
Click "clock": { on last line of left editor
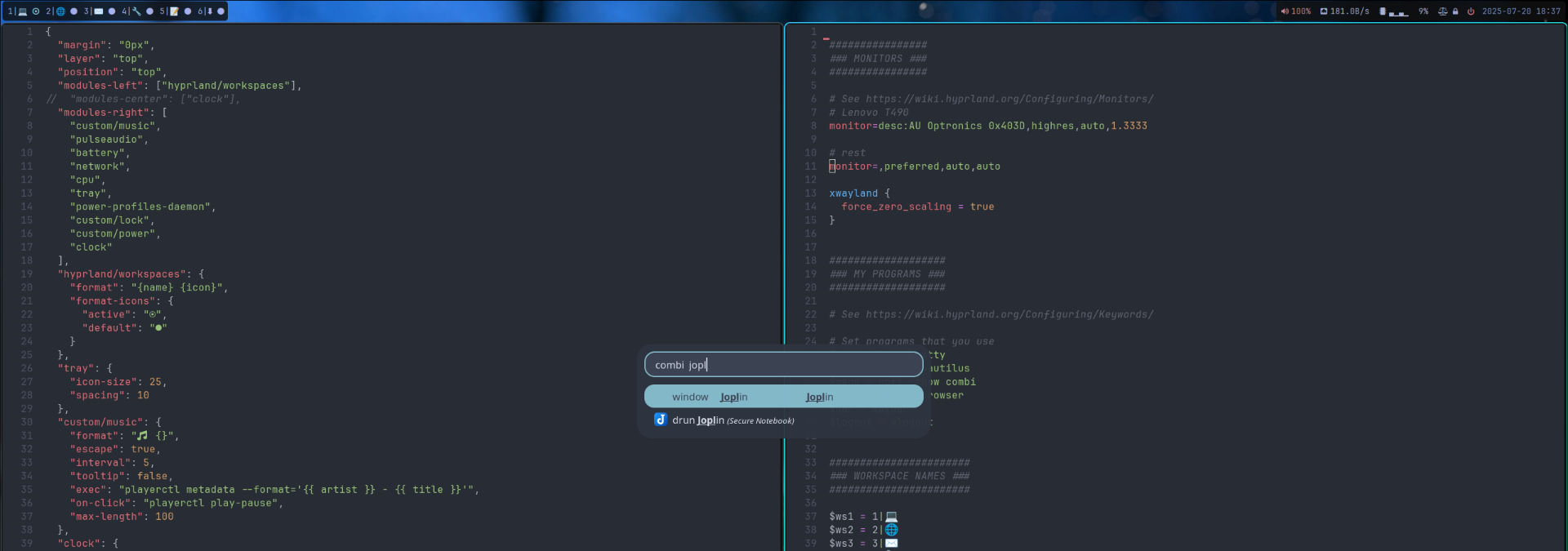88,544
